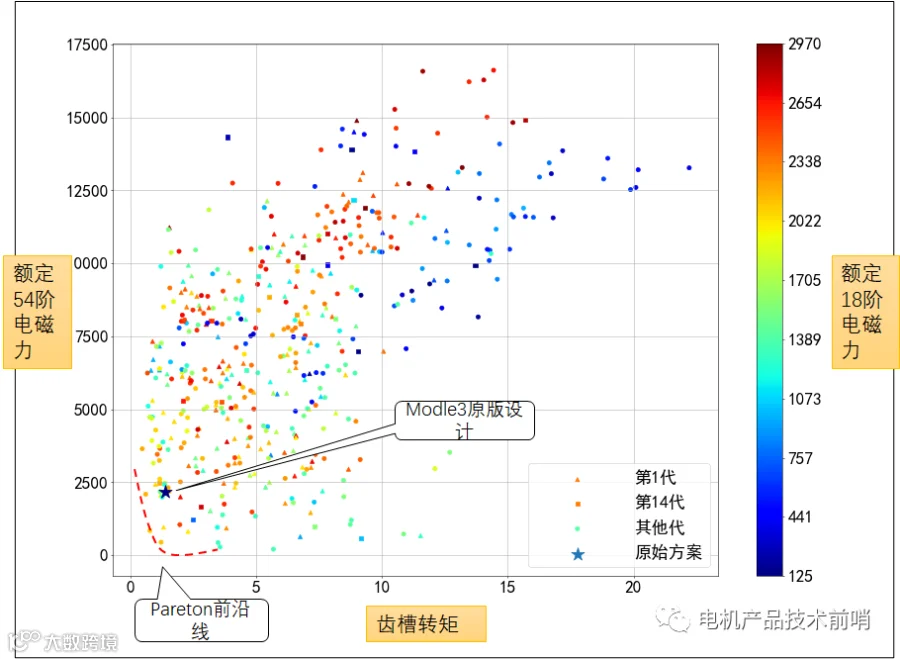
Task: Click the 2500 y-axis tick label
Action: (91, 483)
